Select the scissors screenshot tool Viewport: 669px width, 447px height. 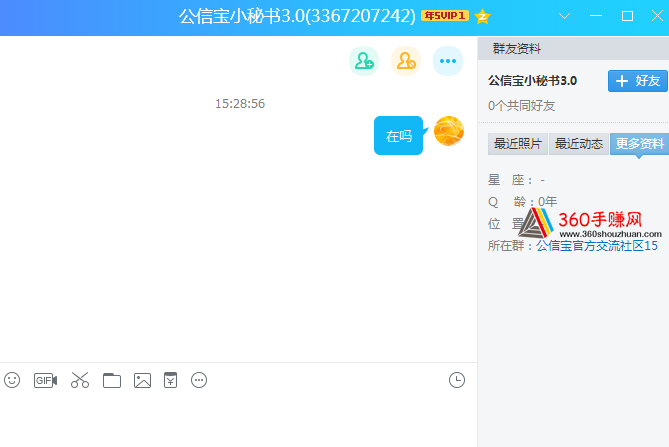(80, 380)
